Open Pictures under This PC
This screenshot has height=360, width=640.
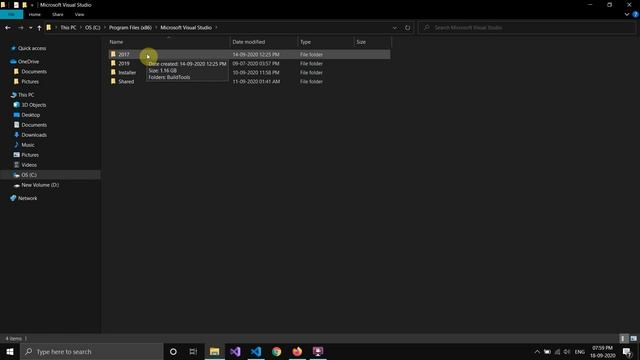click(30, 155)
